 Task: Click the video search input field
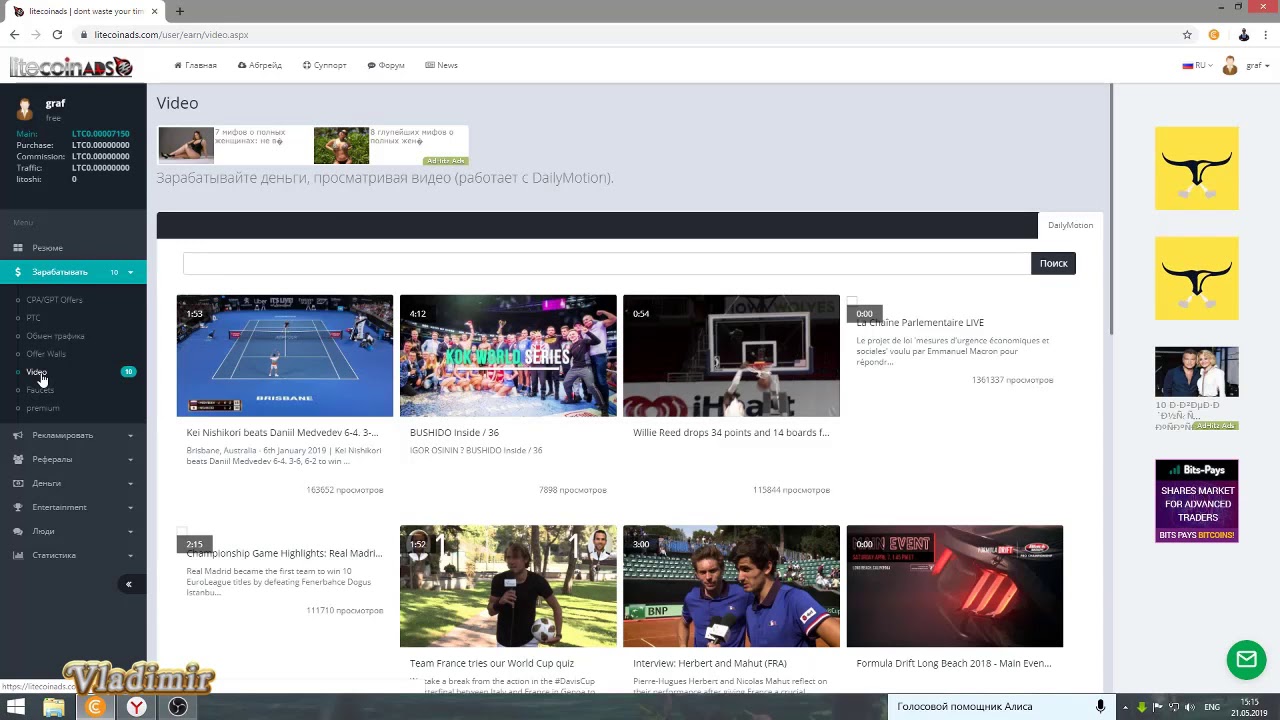pyautogui.click(x=607, y=263)
